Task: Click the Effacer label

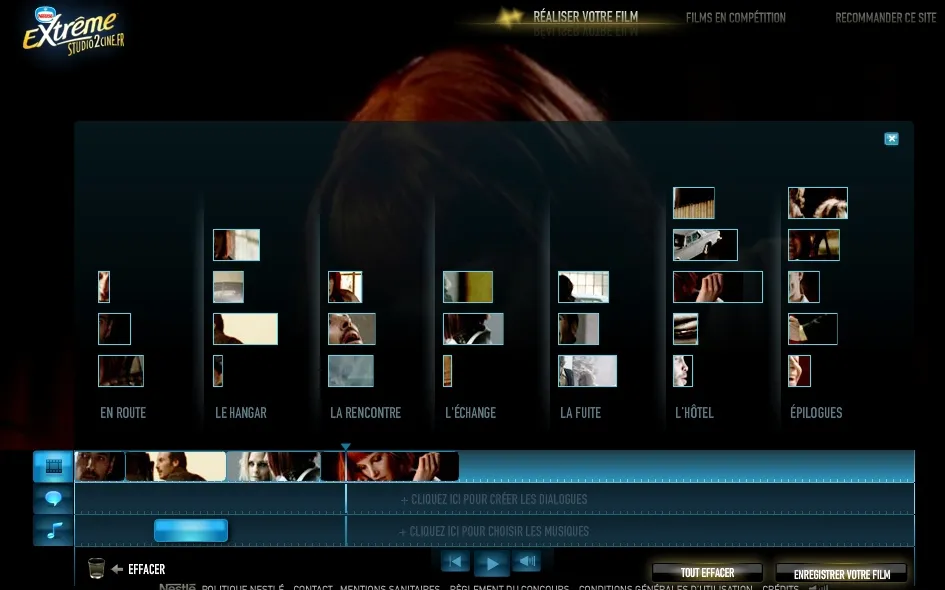Action: point(146,569)
